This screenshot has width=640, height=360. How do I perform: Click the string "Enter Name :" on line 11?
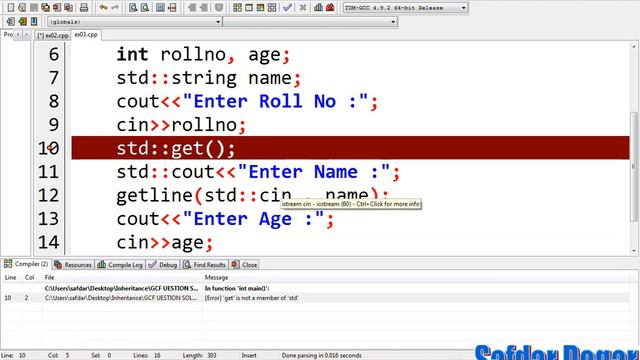(313, 172)
